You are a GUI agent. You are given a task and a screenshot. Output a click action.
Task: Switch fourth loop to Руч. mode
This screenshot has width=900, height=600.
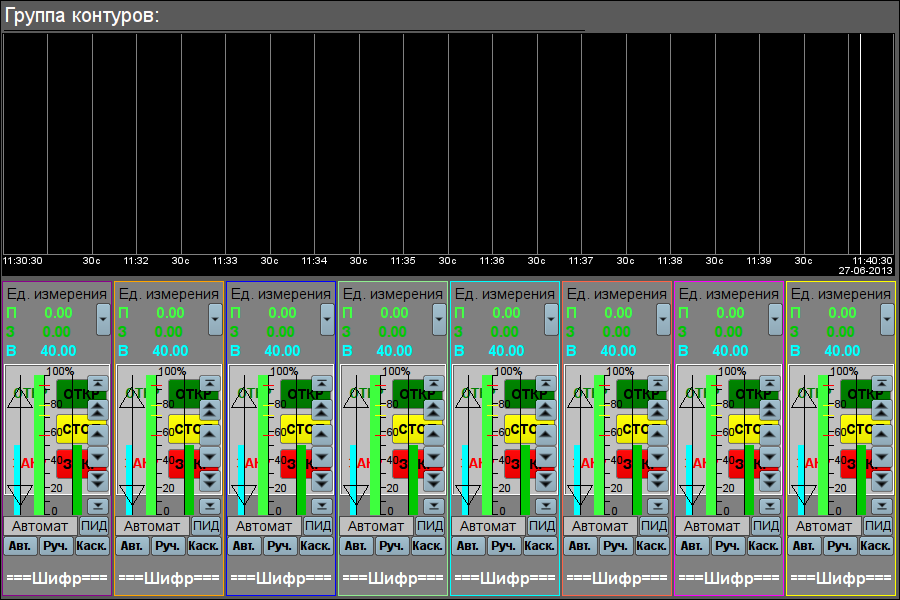pos(392,546)
